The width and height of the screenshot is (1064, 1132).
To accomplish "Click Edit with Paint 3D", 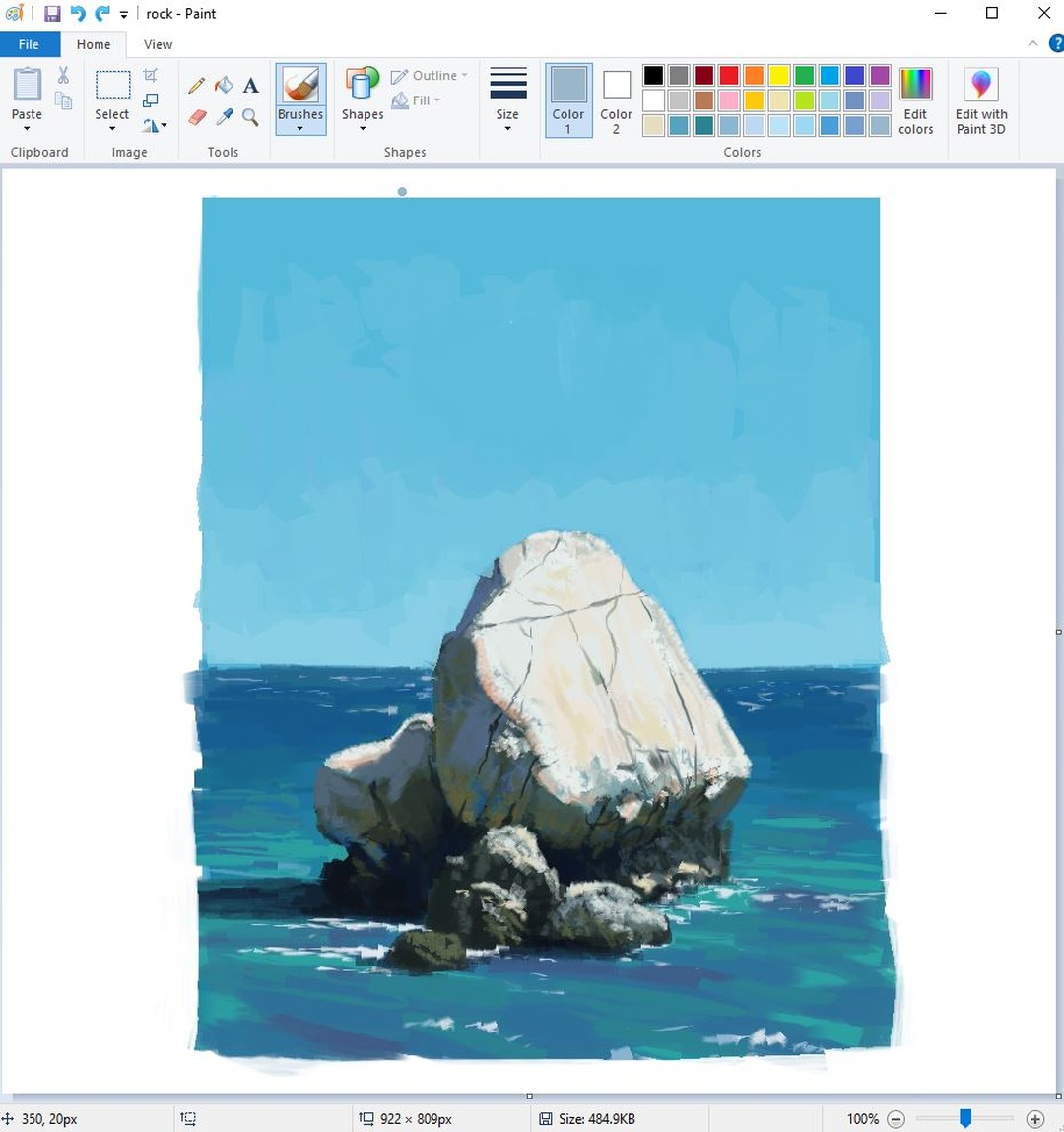I will point(981,101).
